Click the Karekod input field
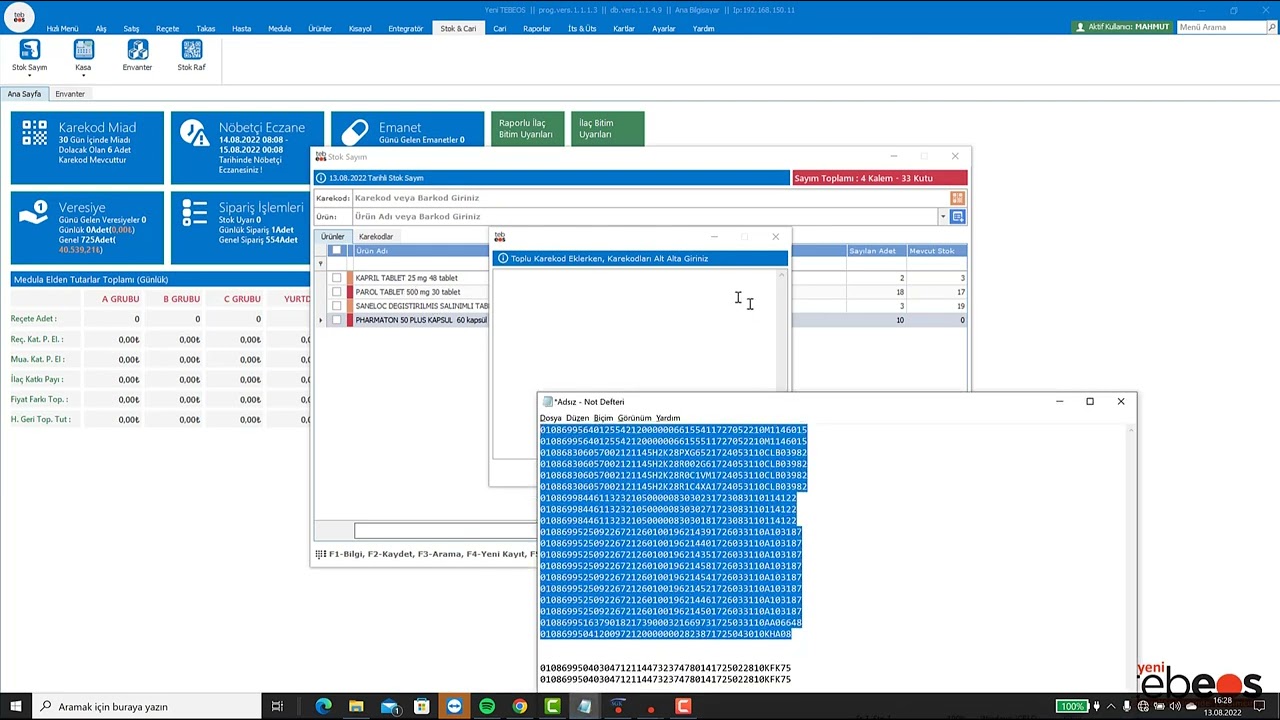The width and height of the screenshot is (1280, 720). [x=648, y=198]
